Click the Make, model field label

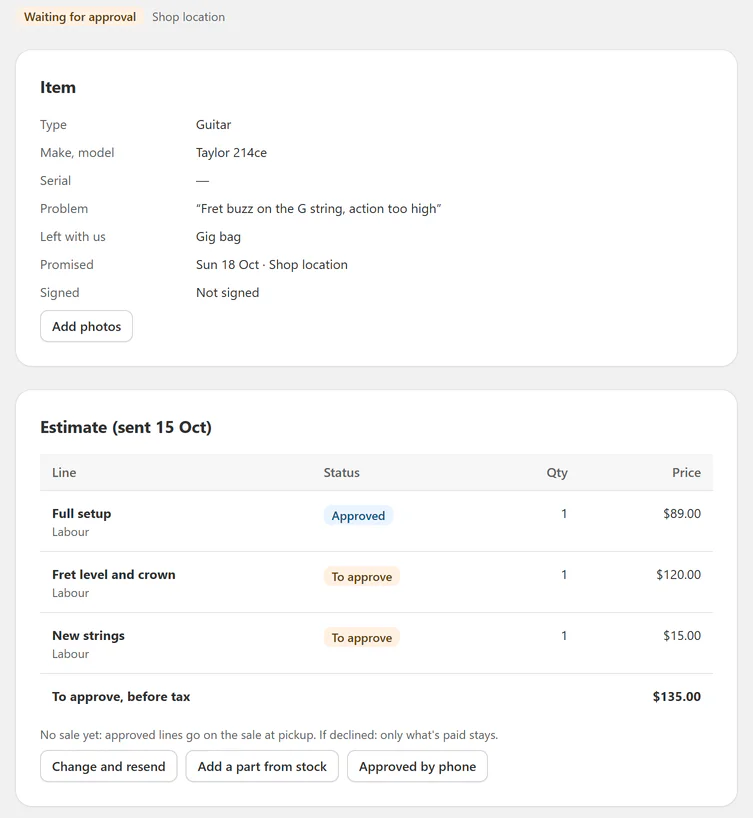point(77,153)
